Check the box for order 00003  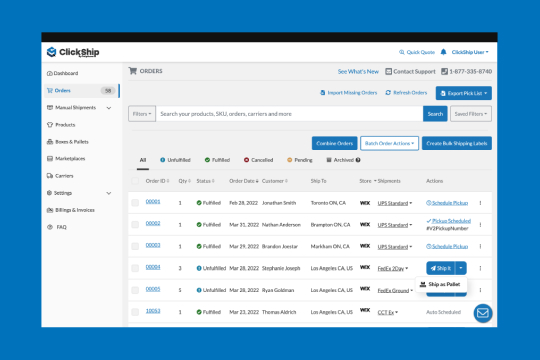135,246
